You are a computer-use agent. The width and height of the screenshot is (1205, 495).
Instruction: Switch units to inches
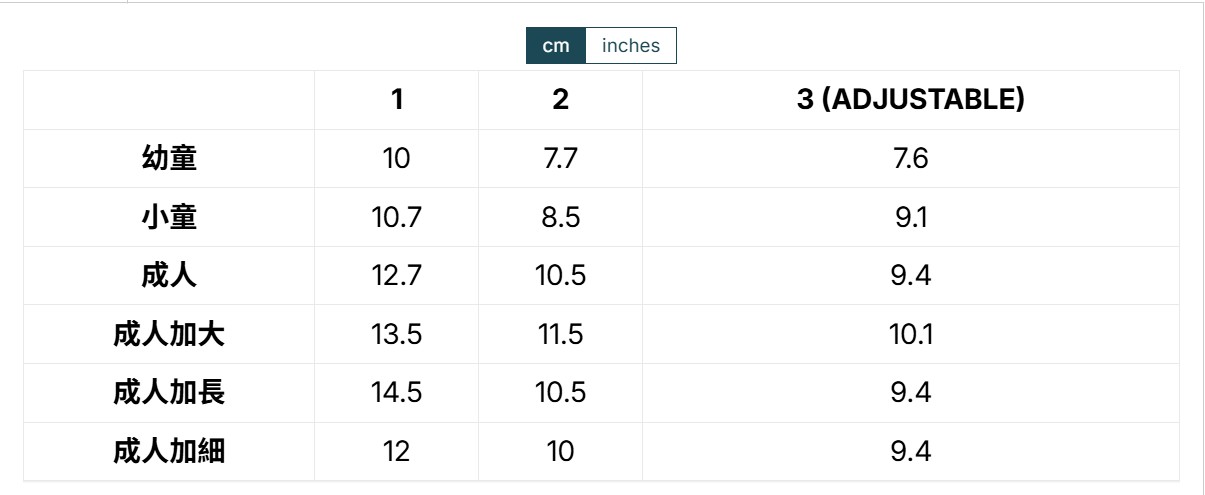coord(630,46)
